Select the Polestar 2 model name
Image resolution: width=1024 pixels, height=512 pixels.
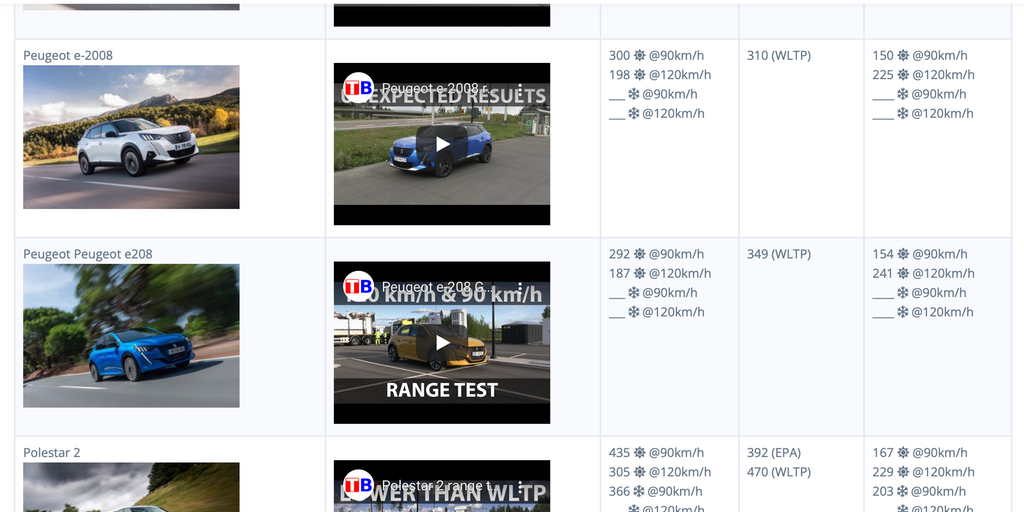(52, 453)
